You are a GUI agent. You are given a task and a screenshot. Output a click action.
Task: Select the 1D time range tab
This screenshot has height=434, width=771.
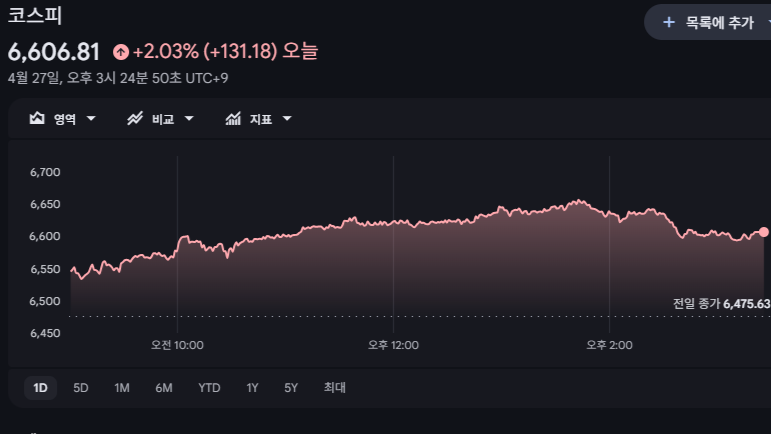pyautogui.click(x=40, y=388)
